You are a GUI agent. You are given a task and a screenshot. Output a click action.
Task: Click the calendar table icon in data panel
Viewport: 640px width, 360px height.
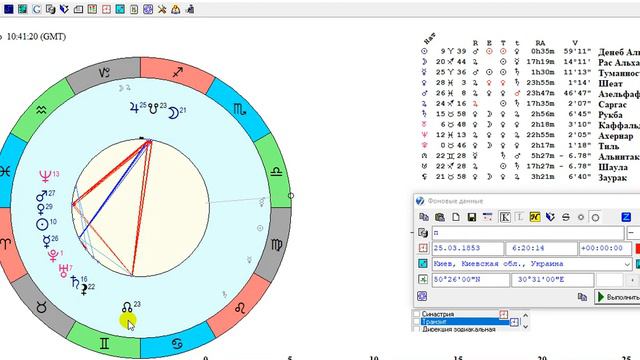(487, 217)
